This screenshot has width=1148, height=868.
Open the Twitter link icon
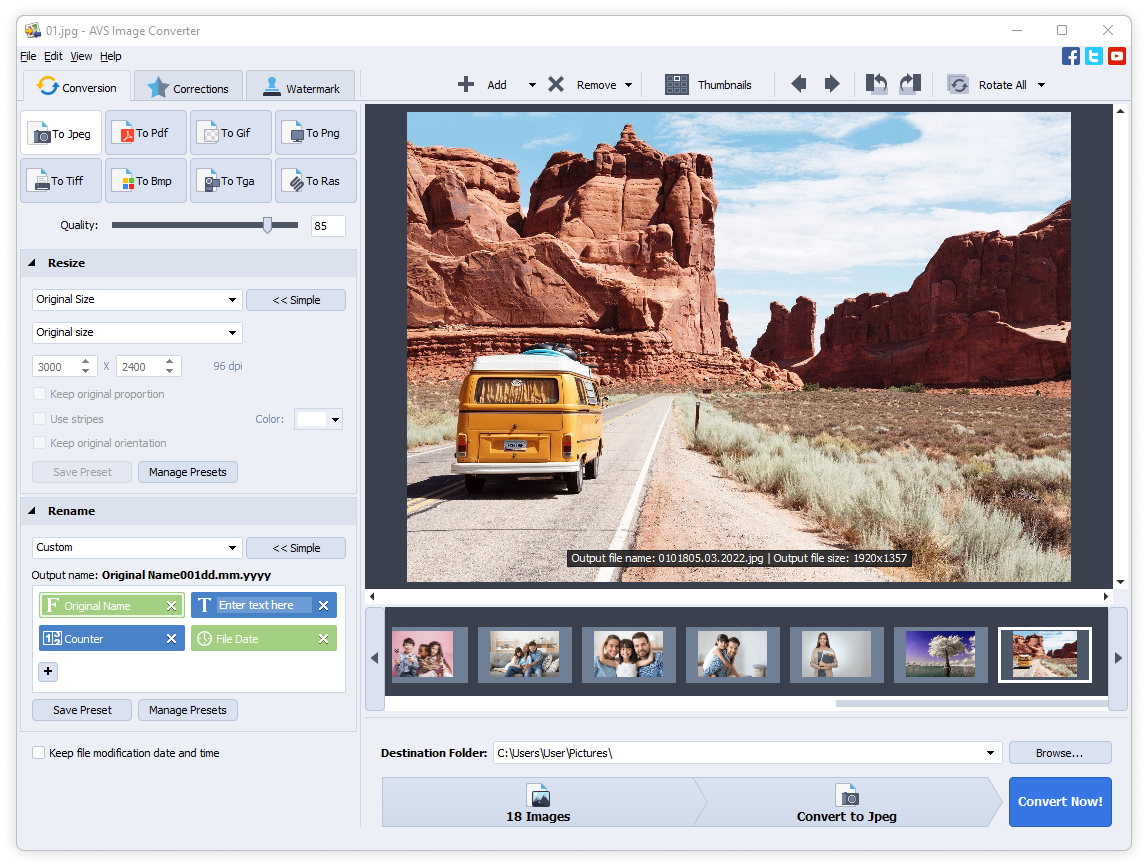pyautogui.click(x=1094, y=56)
